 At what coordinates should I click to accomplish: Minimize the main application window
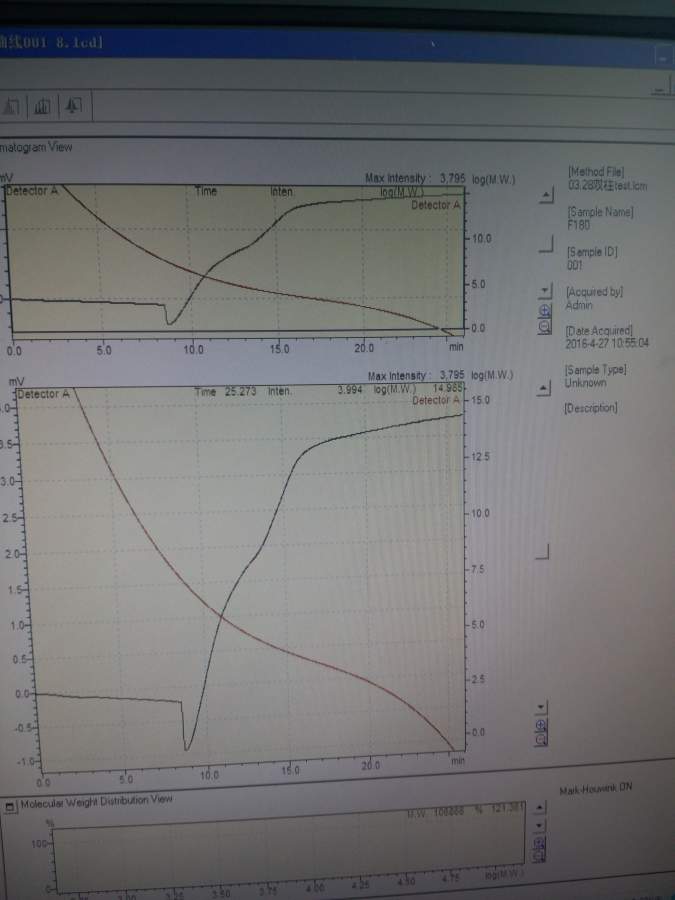click(x=665, y=57)
